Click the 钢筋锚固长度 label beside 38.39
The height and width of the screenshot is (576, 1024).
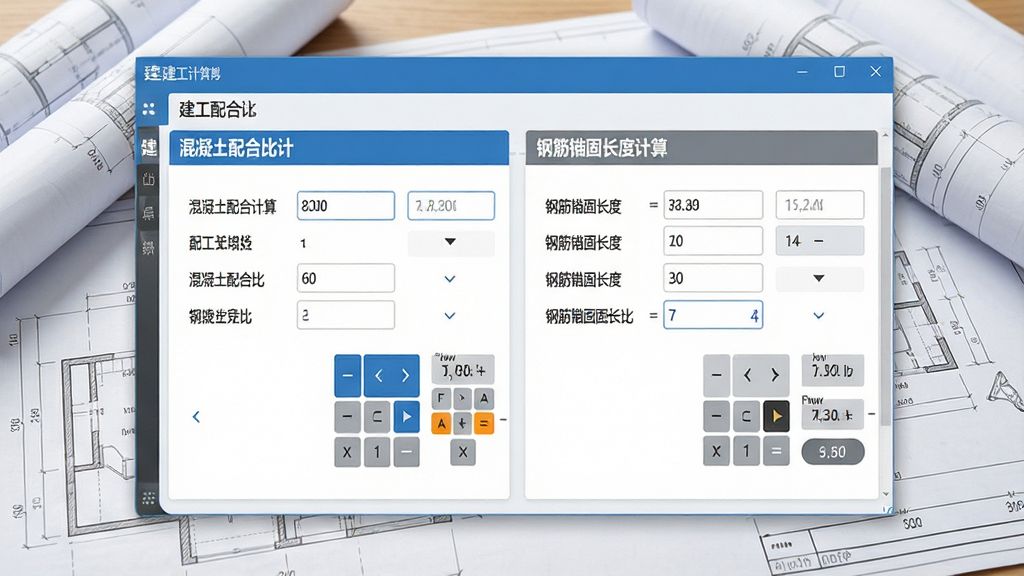point(583,207)
